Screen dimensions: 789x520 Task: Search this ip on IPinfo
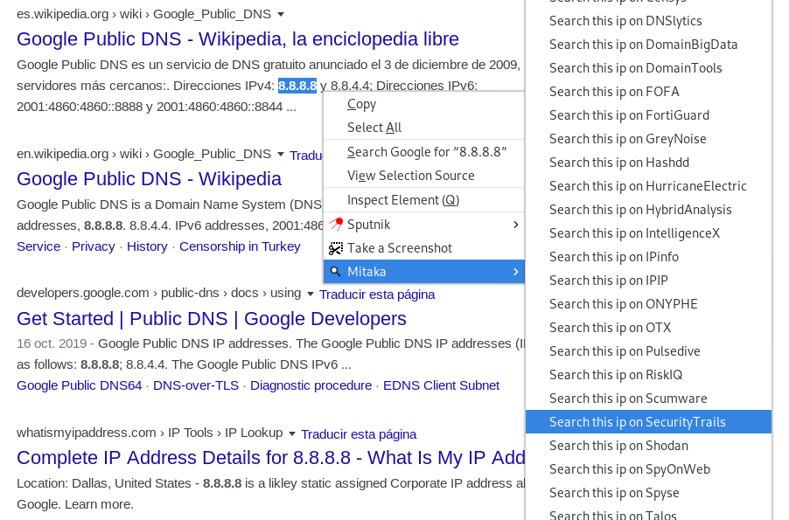pyautogui.click(x=649, y=257)
